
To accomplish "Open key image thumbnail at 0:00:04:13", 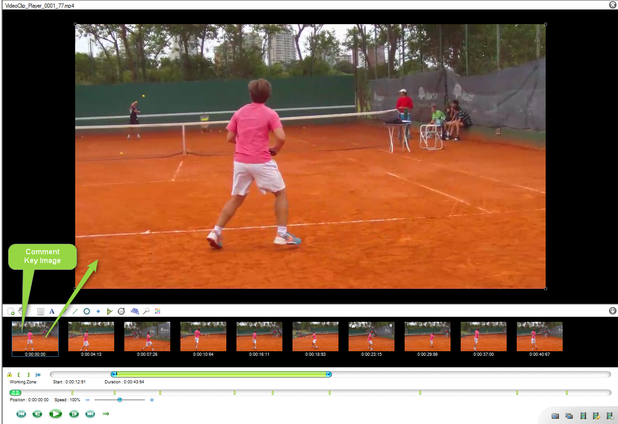I will point(90,336).
